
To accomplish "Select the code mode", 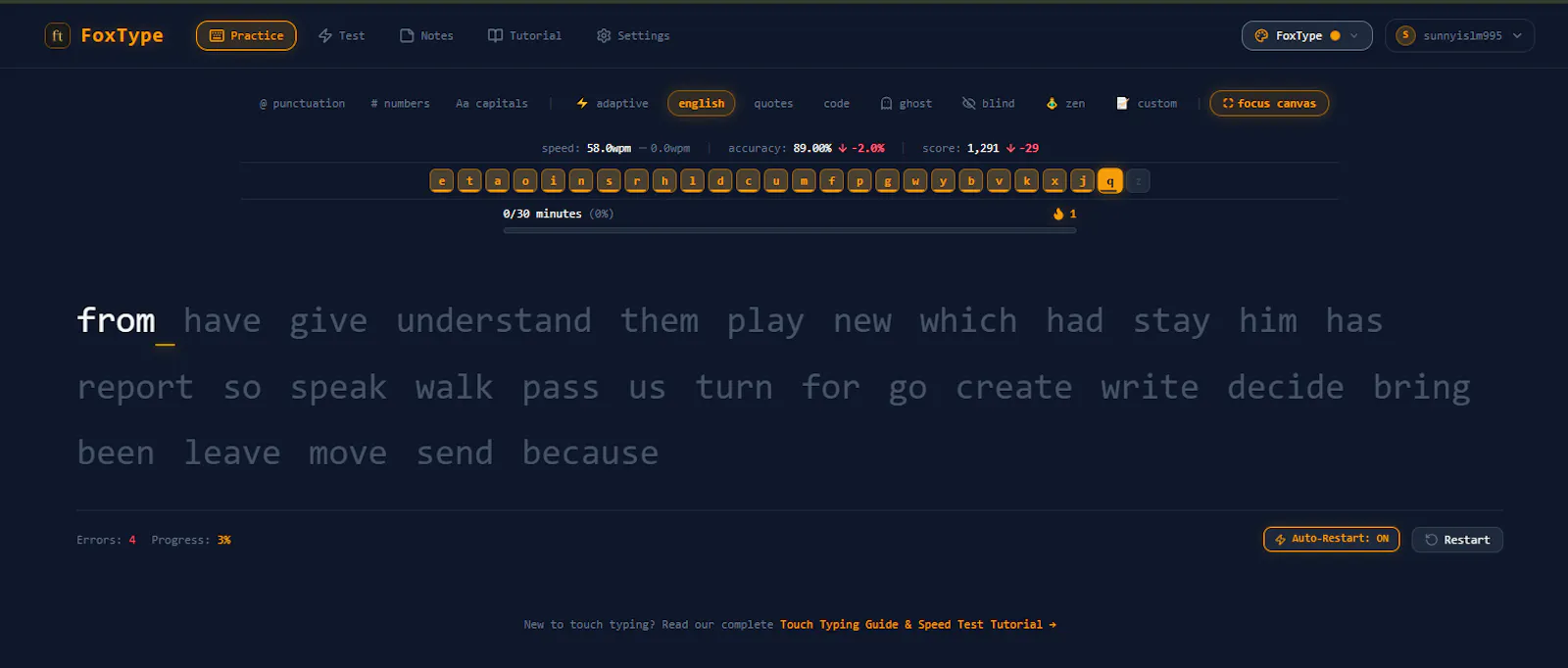I will pyautogui.click(x=836, y=103).
